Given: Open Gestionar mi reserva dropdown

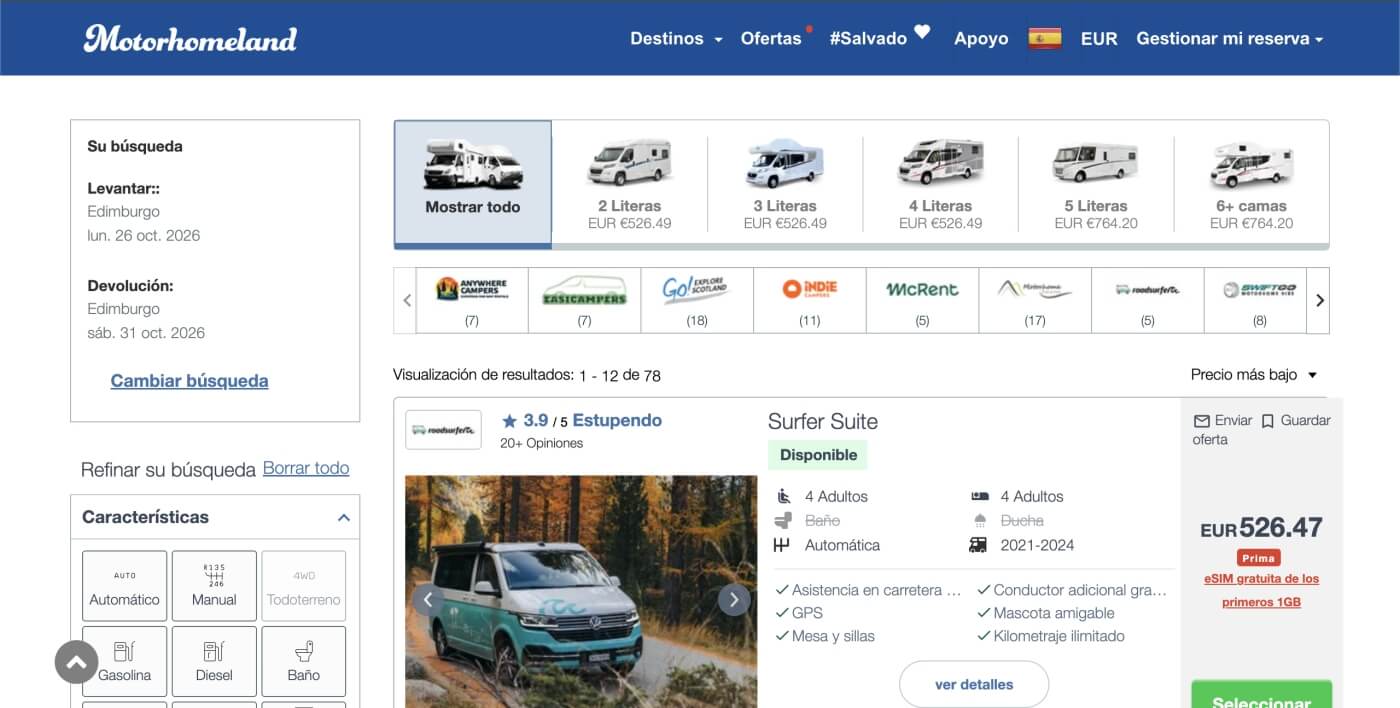Looking at the screenshot, I should (x=1229, y=39).
